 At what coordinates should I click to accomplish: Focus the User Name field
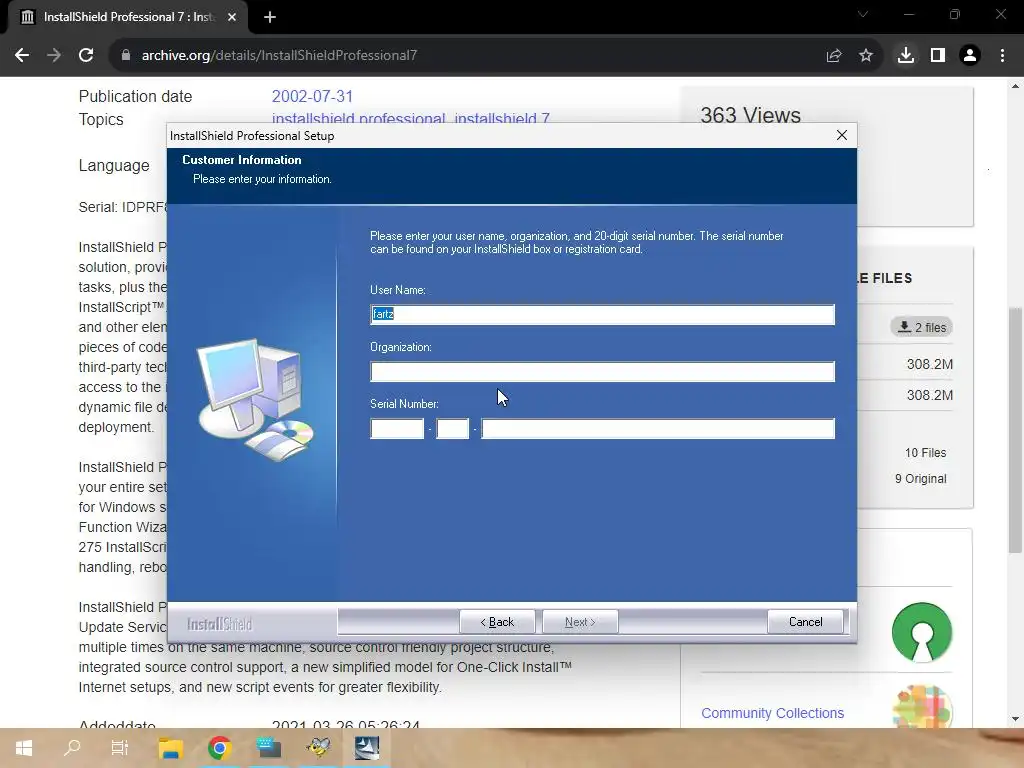click(602, 315)
